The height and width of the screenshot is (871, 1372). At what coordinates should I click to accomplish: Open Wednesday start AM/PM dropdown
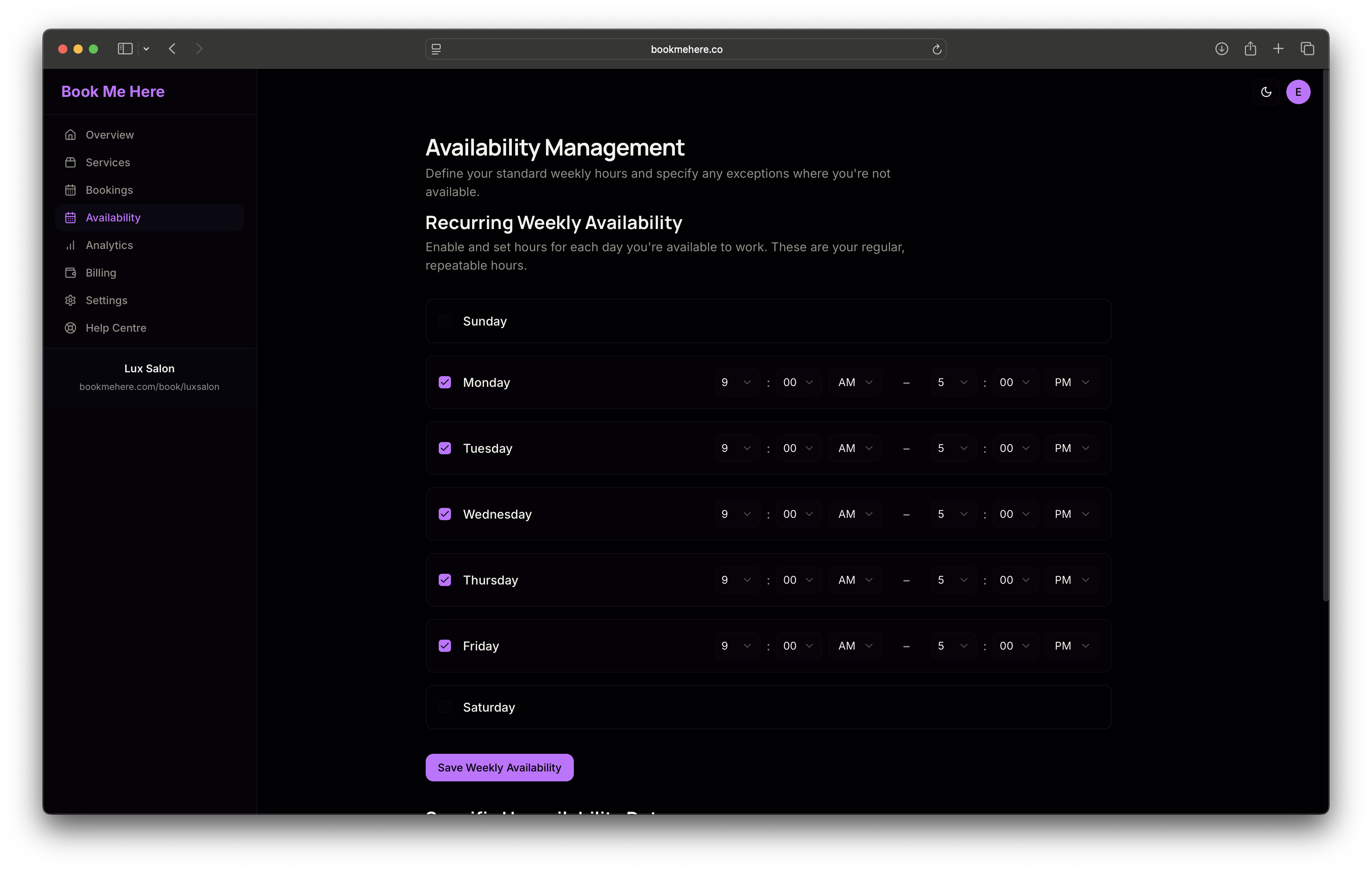[855, 514]
